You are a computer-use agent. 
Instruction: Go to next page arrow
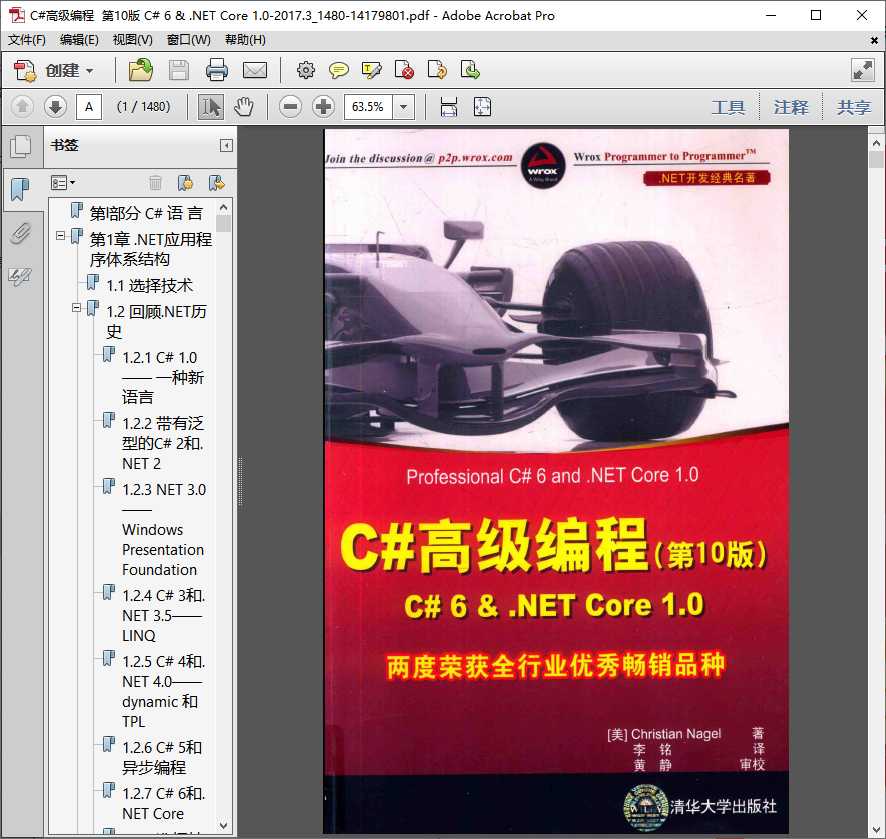click(x=55, y=107)
